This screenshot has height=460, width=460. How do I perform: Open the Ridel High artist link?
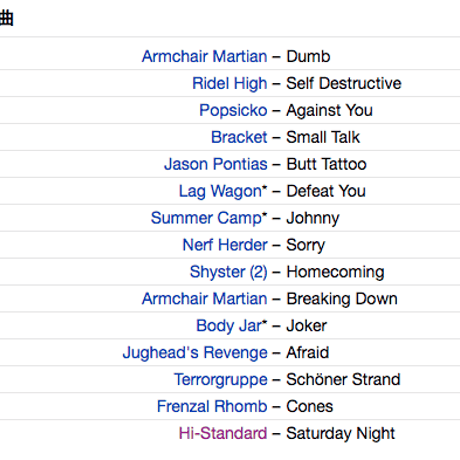[230, 83]
